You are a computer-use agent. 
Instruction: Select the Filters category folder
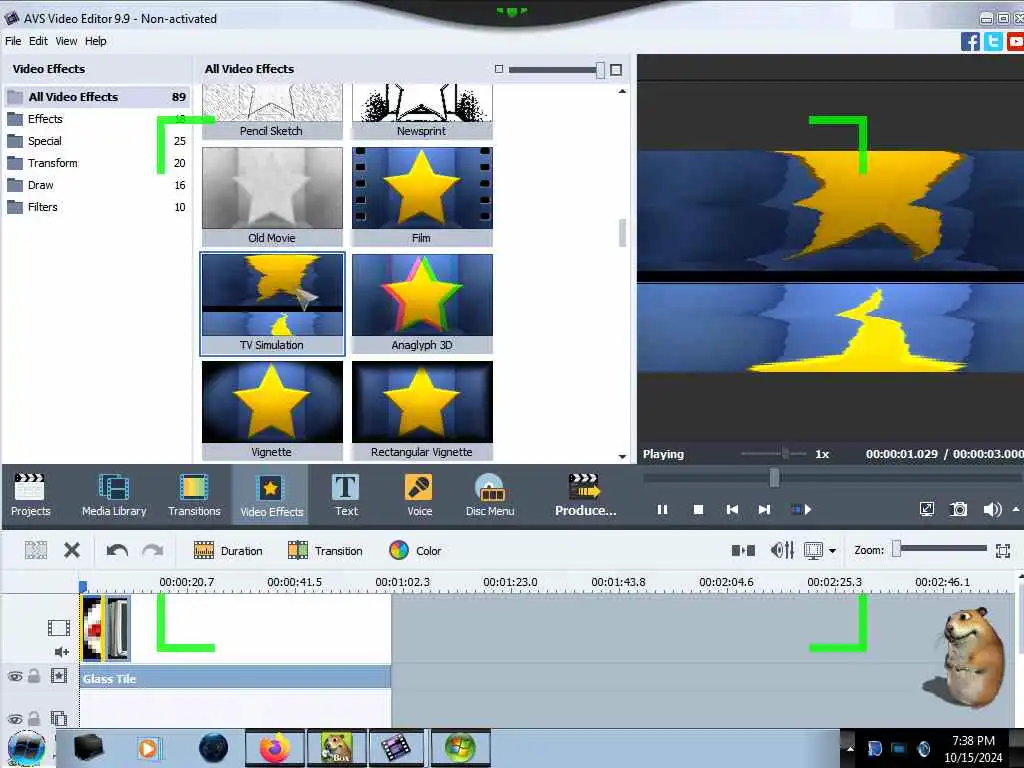tap(97, 207)
